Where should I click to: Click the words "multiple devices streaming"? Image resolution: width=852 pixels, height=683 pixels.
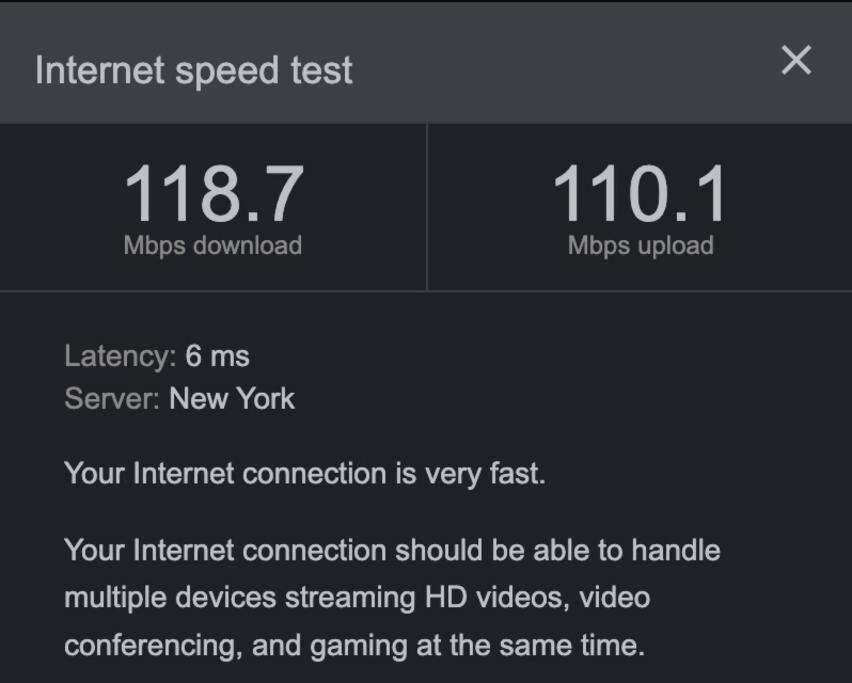[238, 598]
